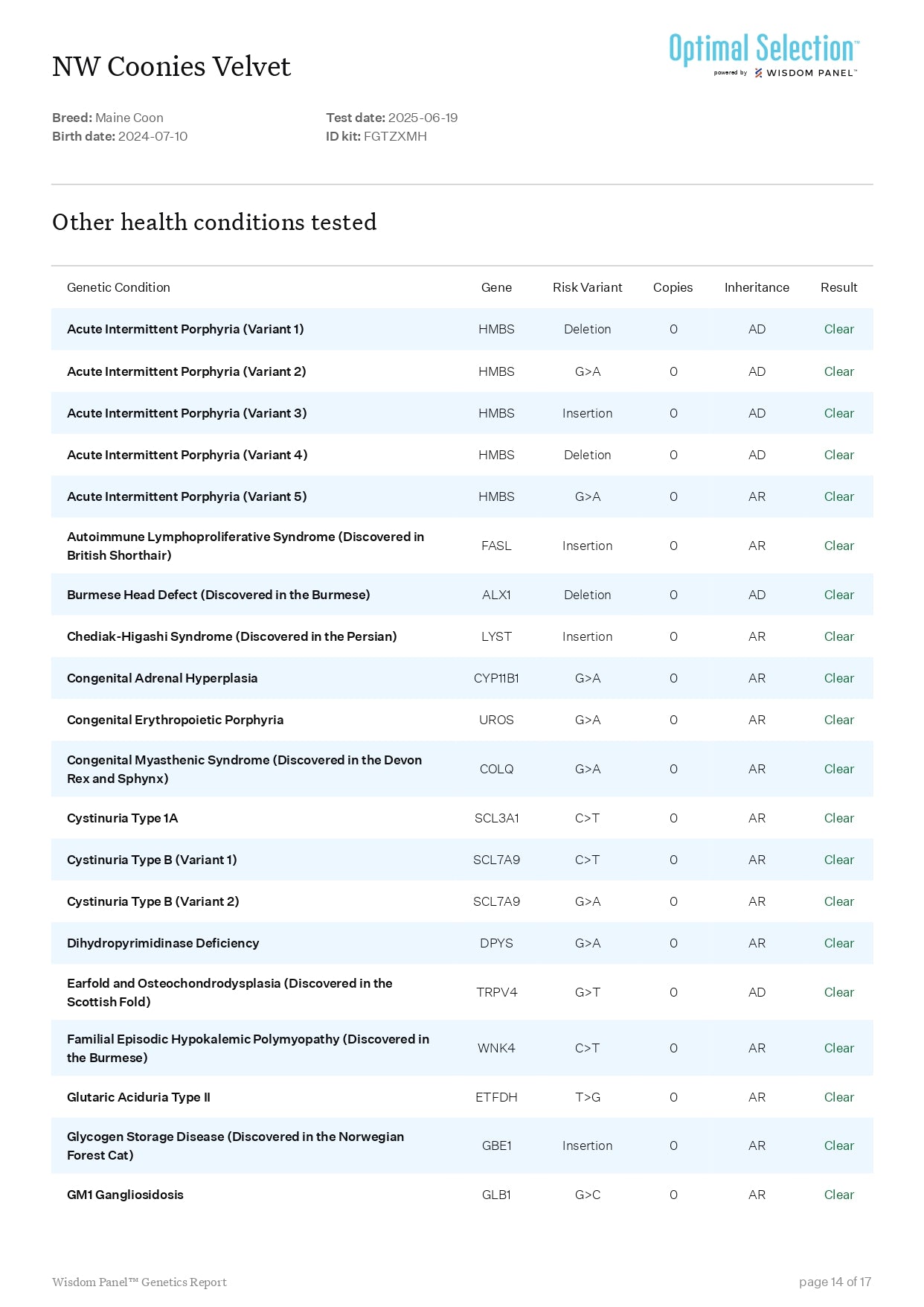Screen dimensions: 924x1307
Task: Click the Genetic Condition column header
Action: pos(118,287)
